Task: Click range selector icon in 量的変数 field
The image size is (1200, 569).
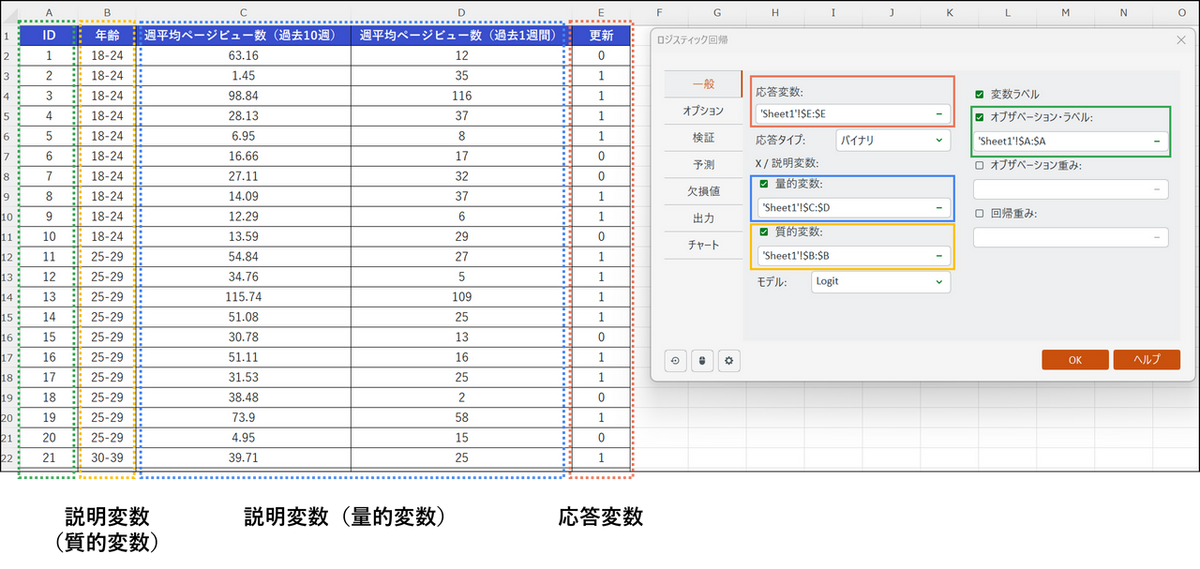Action: tap(939, 207)
